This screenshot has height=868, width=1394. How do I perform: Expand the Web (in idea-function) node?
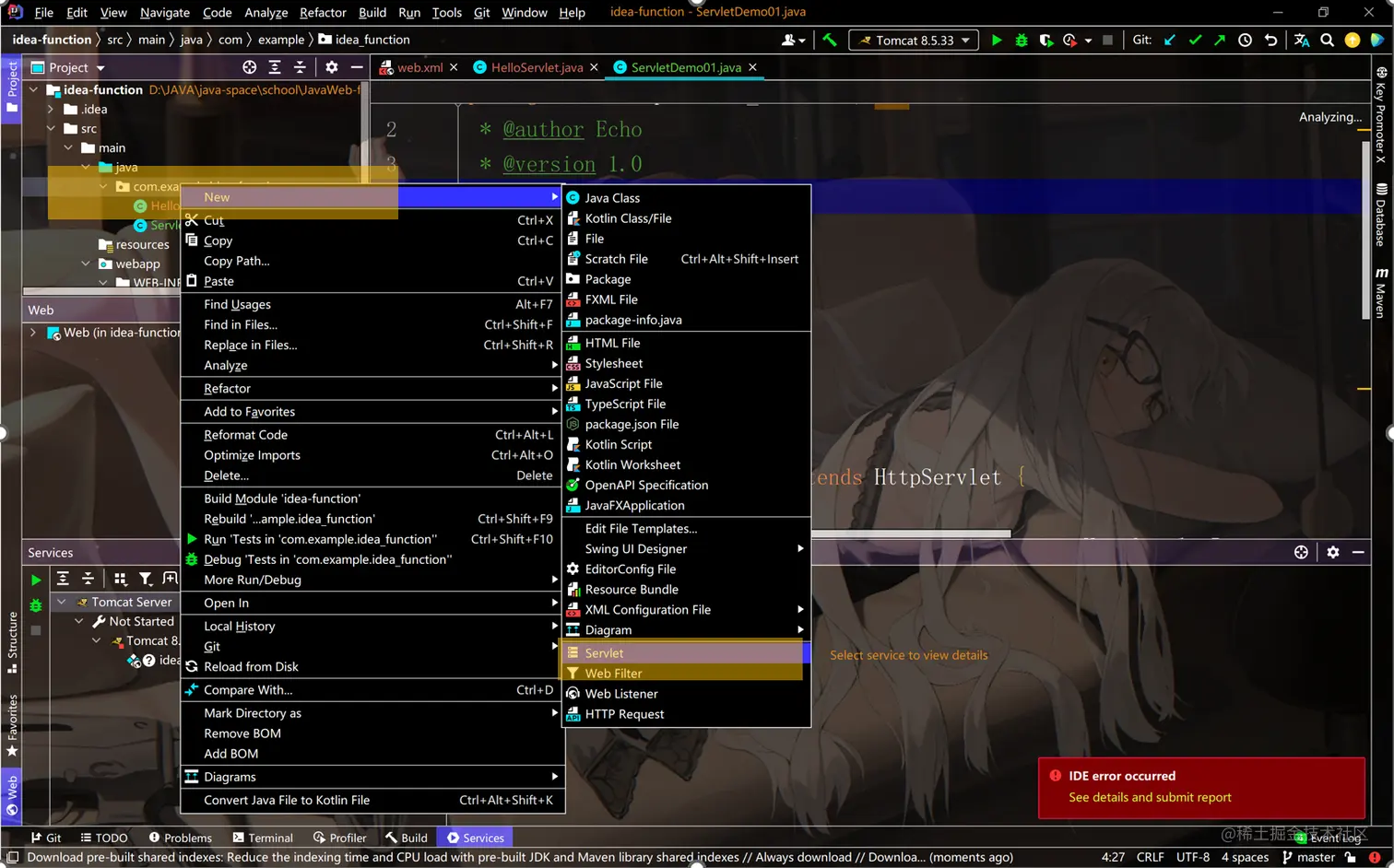point(33,332)
